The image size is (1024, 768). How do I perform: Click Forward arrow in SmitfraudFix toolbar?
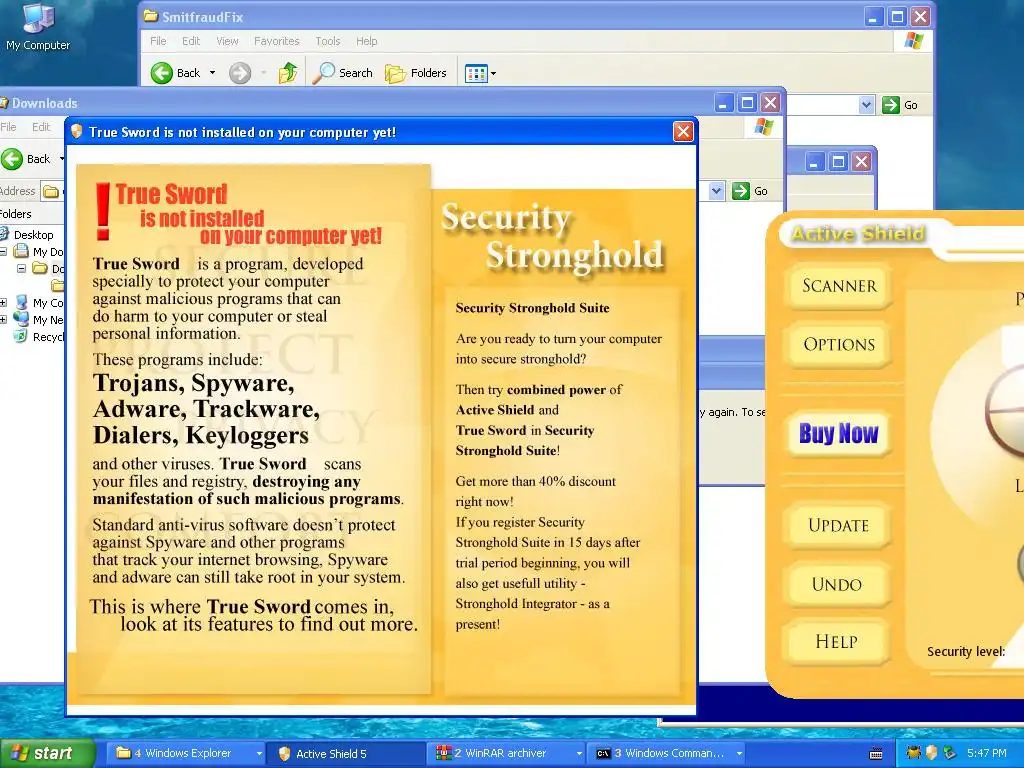[x=240, y=73]
